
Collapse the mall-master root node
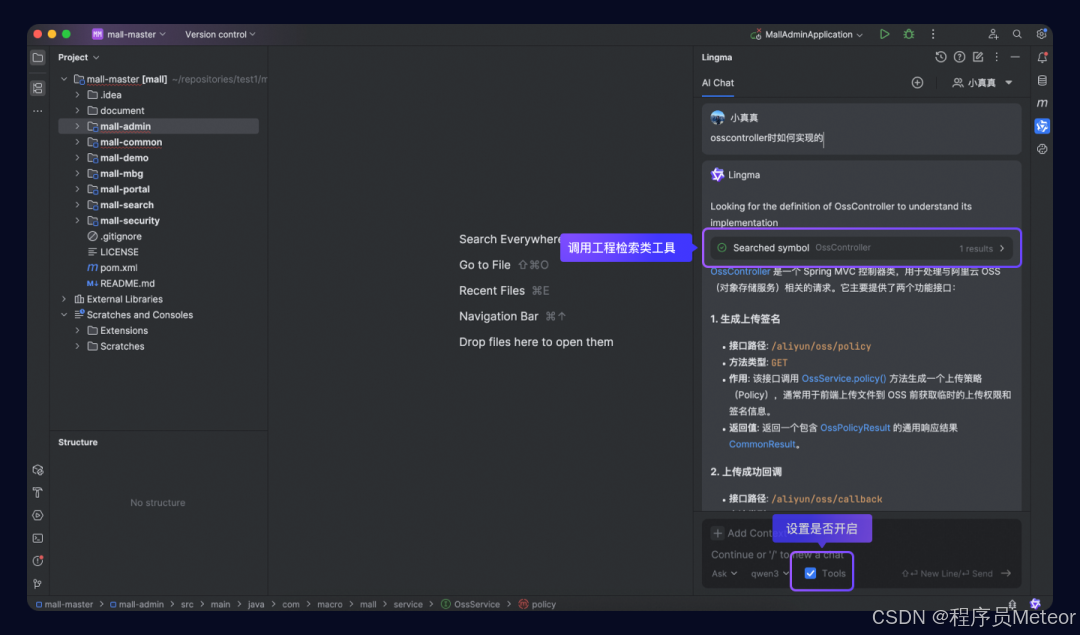[x=64, y=79]
